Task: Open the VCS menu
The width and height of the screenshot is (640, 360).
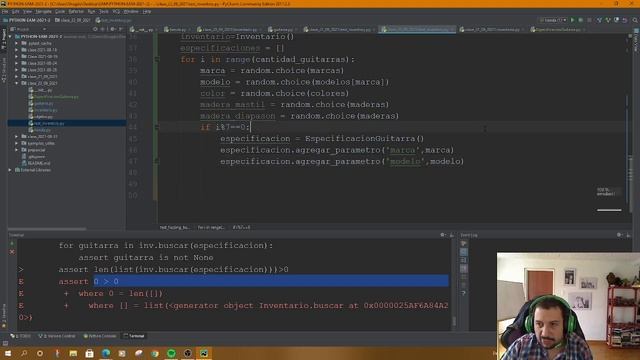Action: click(116, 11)
